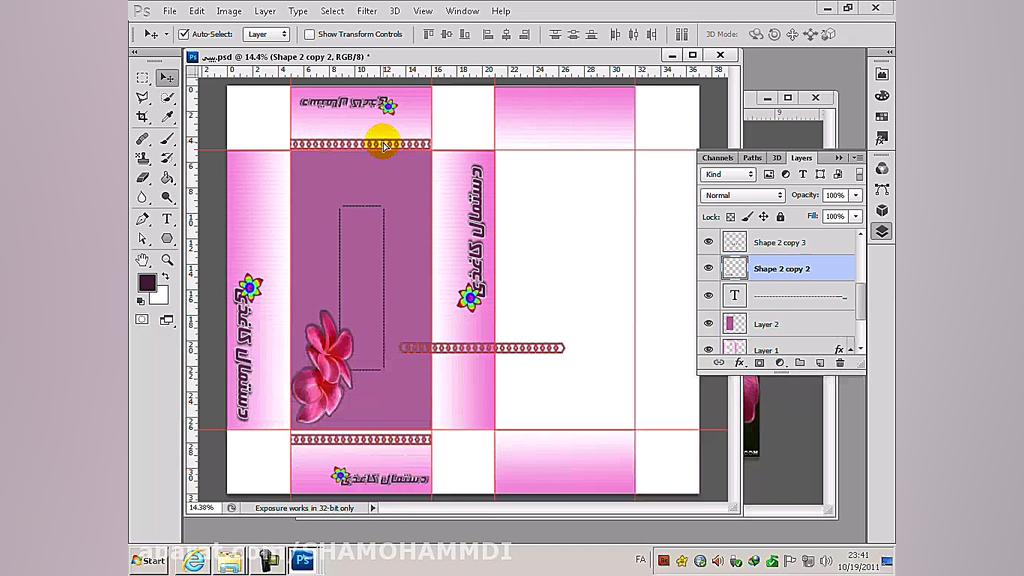Click the foreground color swatch
Viewport: 1024px width, 576px height.
[x=146, y=283]
